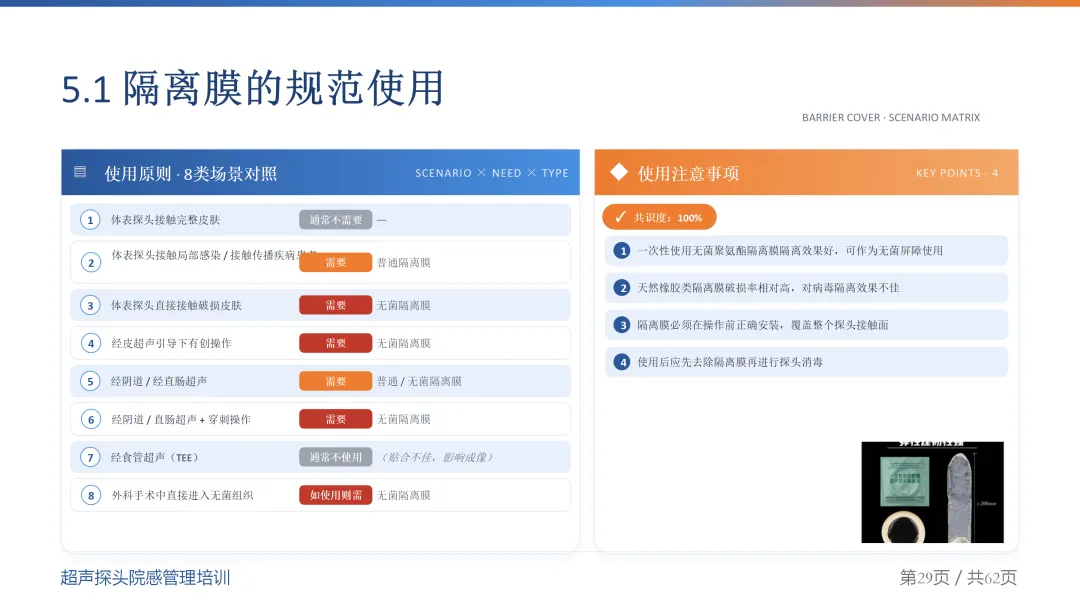Click the list icon beside 使用原则 header
The height and width of the screenshot is (608, 1080).
tap(80, 171)
